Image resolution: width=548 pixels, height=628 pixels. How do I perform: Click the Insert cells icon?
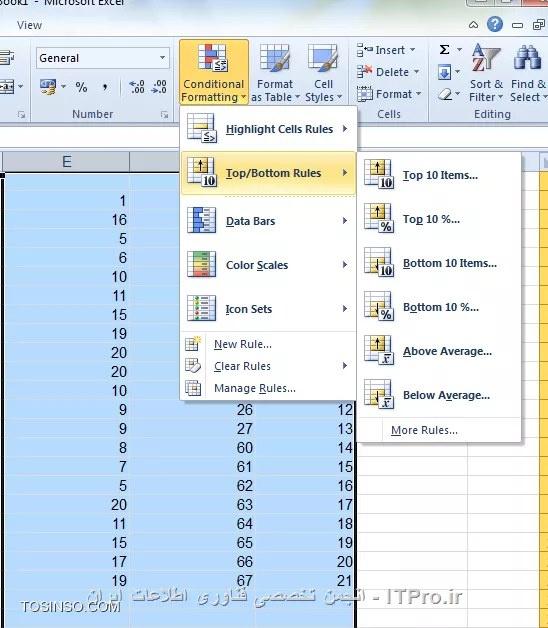364,50
